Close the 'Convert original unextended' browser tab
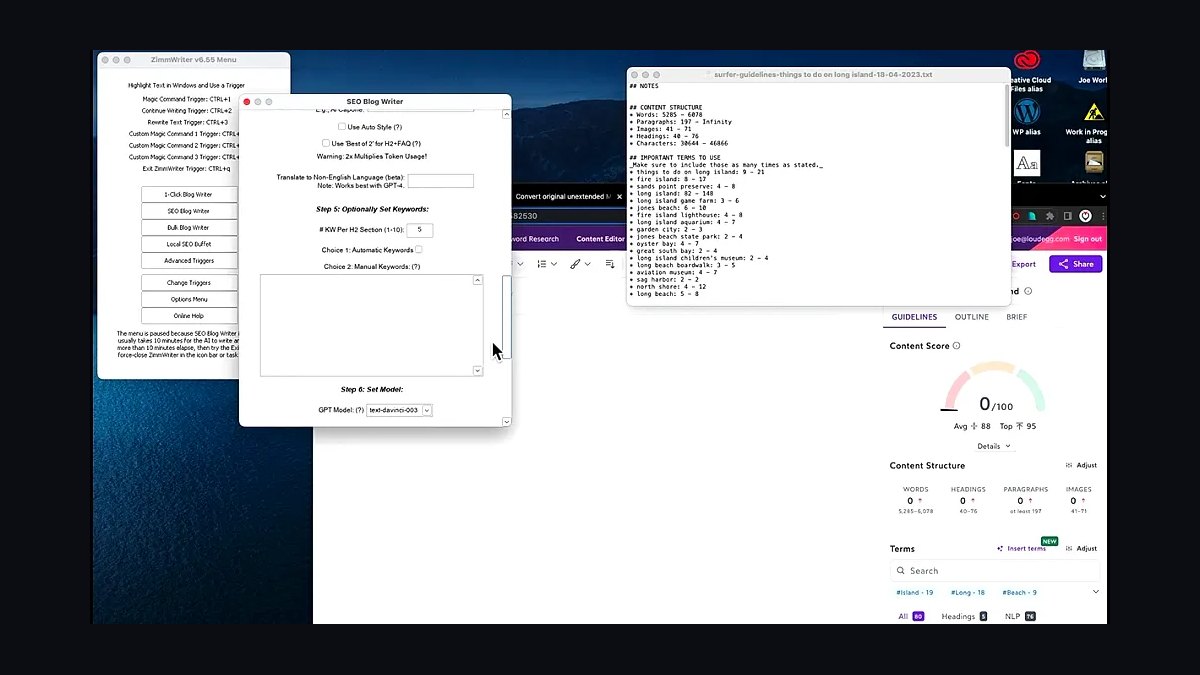1200x675 pixels. tap(618, 196)
